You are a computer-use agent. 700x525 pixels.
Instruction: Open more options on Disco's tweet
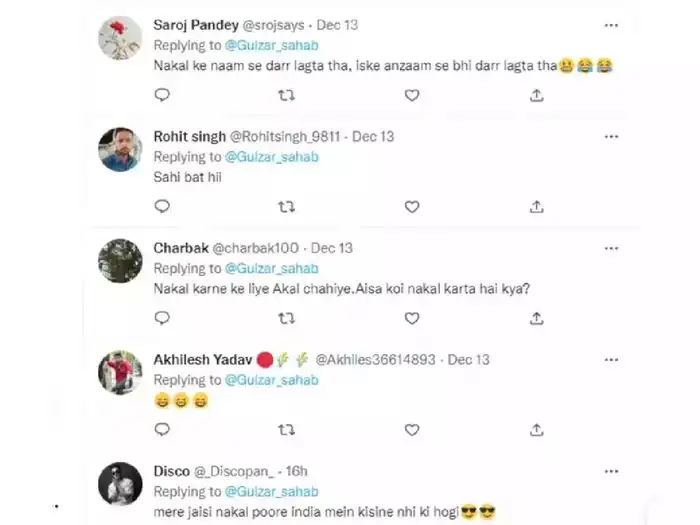611,471
